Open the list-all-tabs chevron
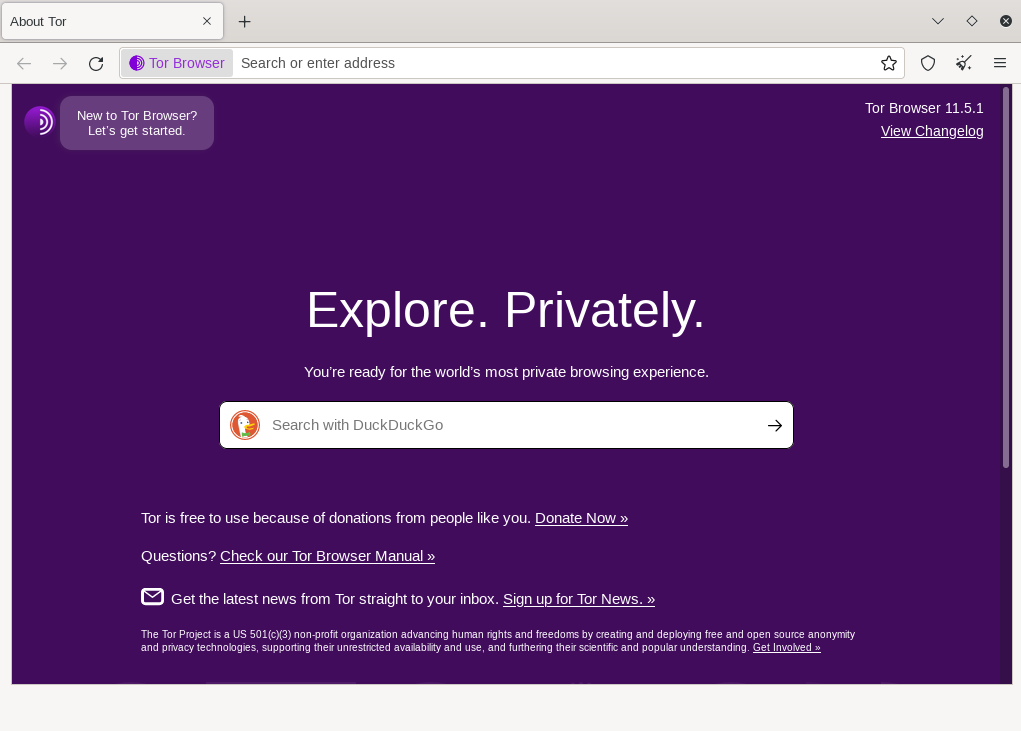The width and height of the screenshot is (1021, 731). (x=938, y=21)
